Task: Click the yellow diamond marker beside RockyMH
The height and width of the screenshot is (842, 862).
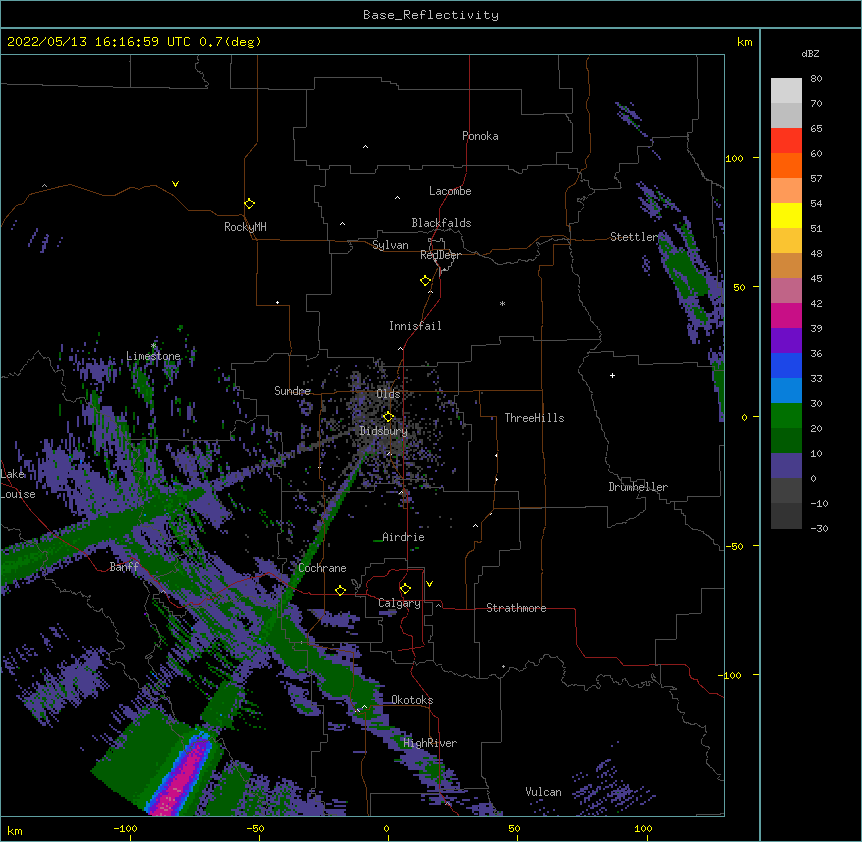Action: [250, 204]
